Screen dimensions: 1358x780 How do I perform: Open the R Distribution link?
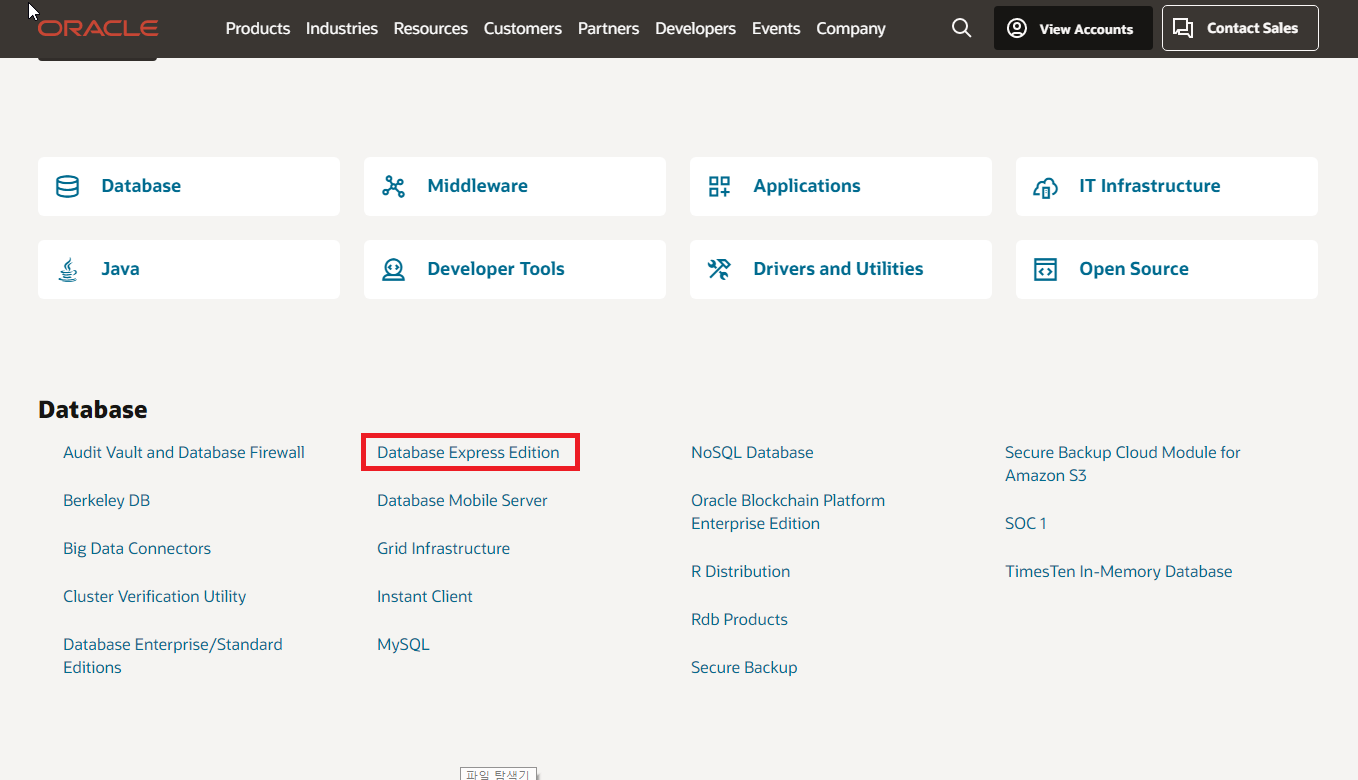click(x=740, y=571)
